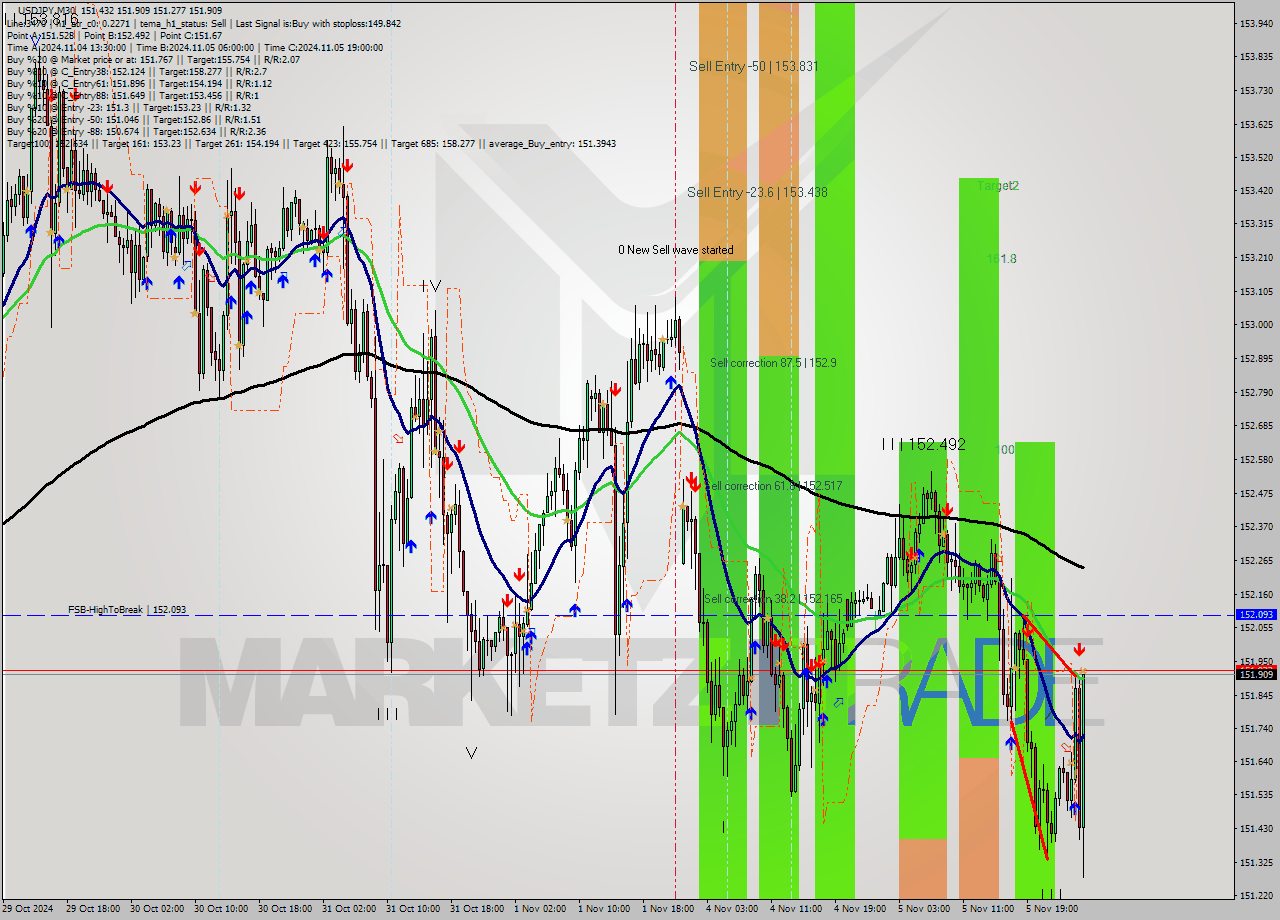Click the 151.740 price axis value
This screenshot has height=920, width=1280.
pos(1256,728)
